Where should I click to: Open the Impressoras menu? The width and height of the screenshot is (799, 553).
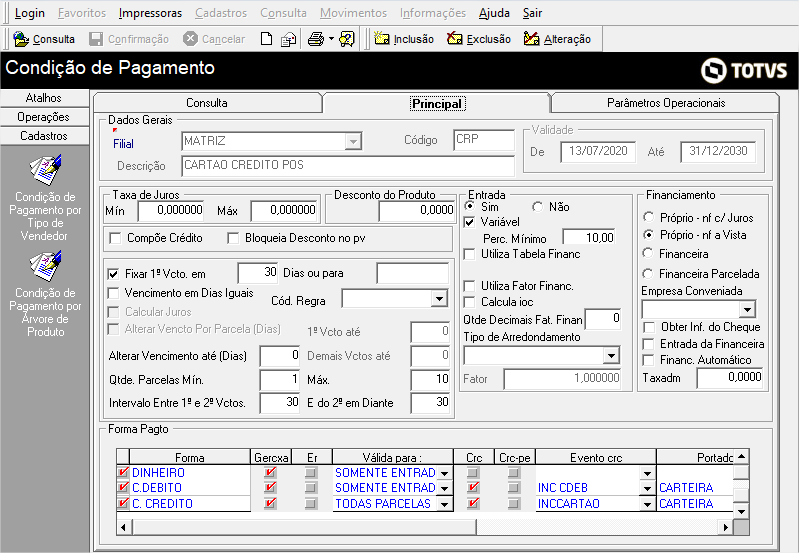coord(150,13)
